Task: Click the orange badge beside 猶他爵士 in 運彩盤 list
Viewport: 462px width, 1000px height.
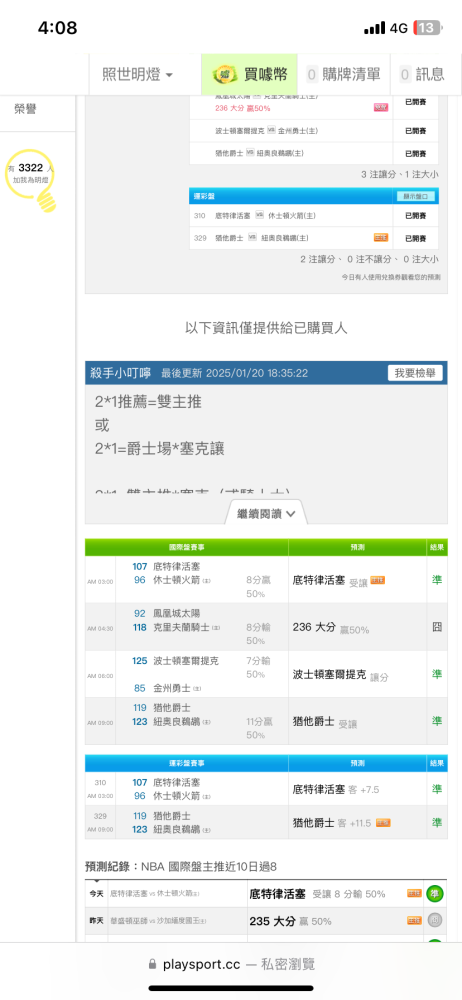Action: 381,238
